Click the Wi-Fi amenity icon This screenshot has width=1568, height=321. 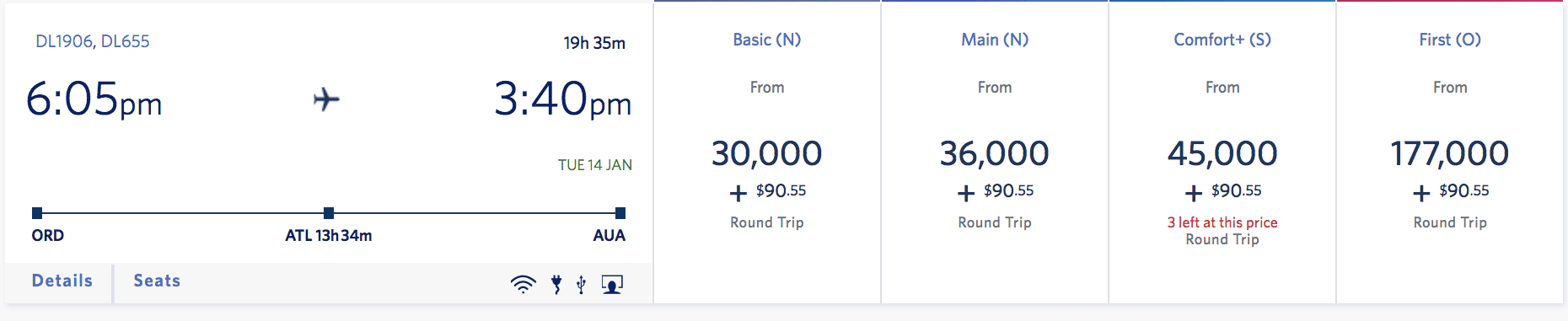coord(523,284)
